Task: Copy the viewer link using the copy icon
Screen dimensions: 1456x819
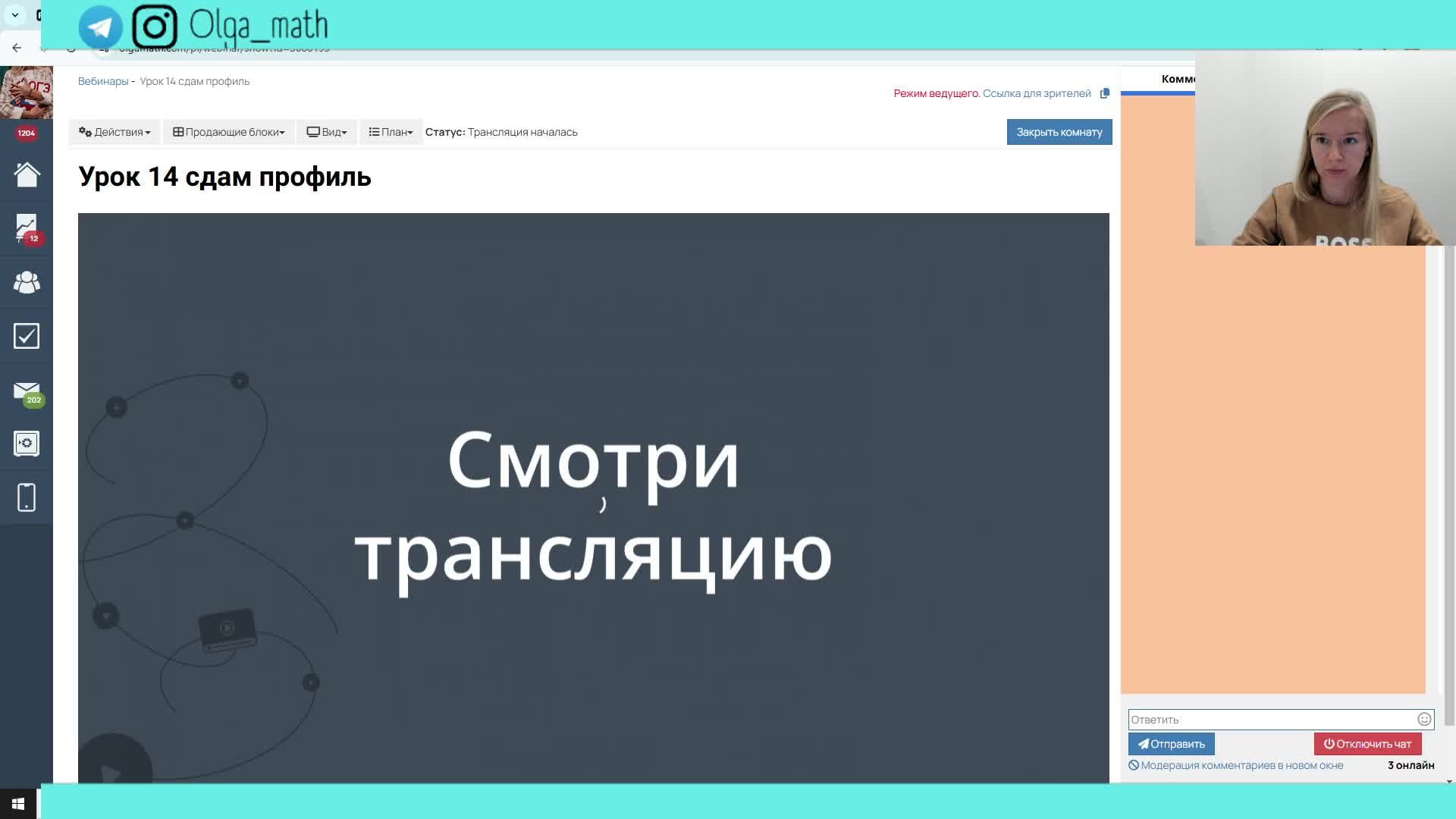Action: tap(1105, 93)
